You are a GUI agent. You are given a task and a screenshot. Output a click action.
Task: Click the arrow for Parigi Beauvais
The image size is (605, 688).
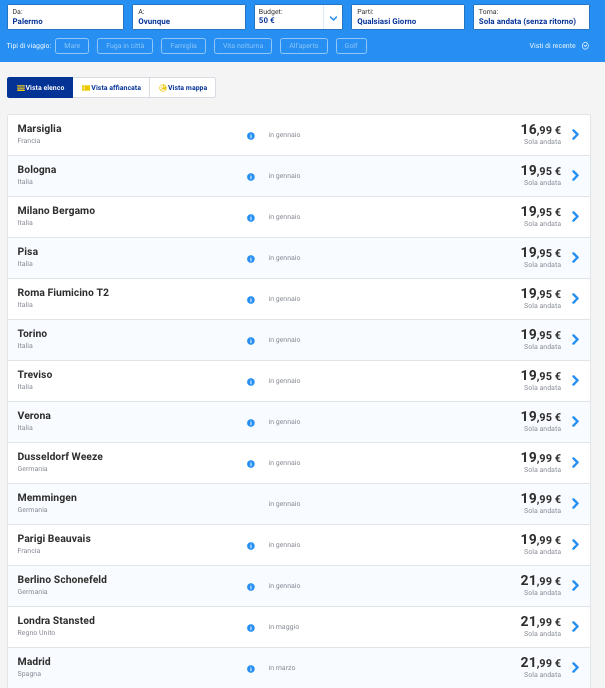coord(575,545)
